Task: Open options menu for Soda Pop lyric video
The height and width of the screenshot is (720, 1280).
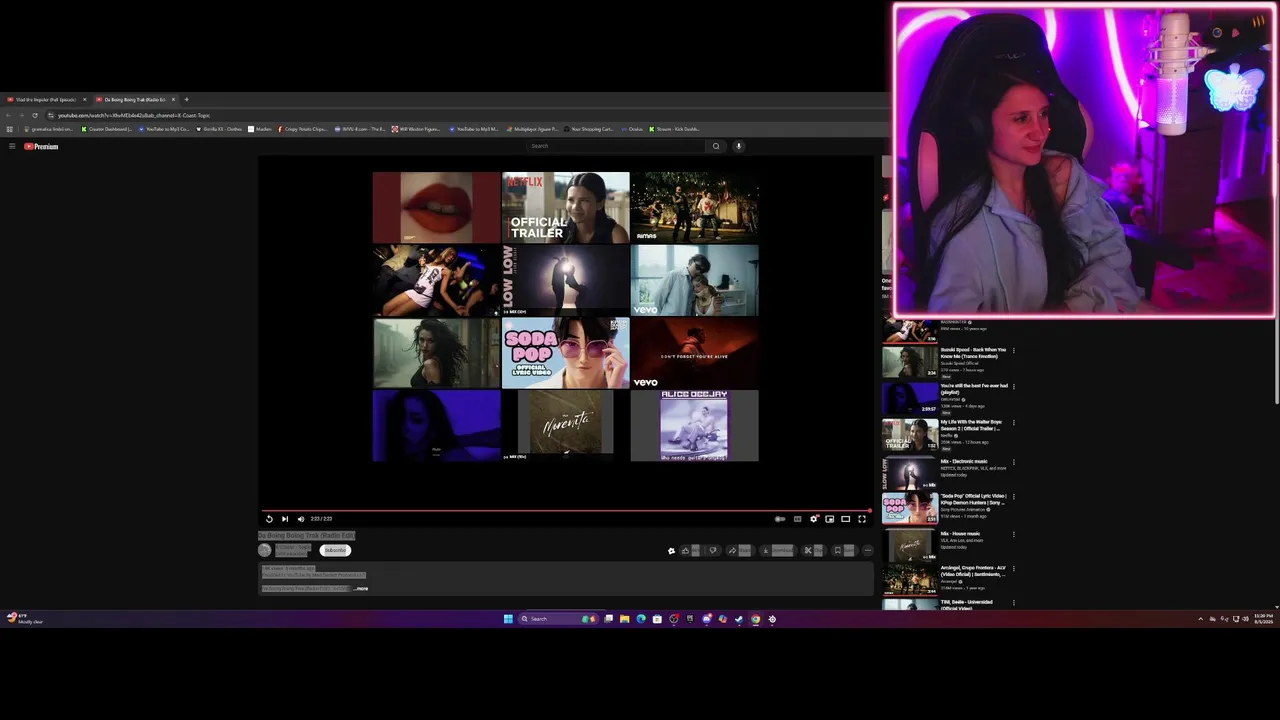Action: click(1013, 497)
